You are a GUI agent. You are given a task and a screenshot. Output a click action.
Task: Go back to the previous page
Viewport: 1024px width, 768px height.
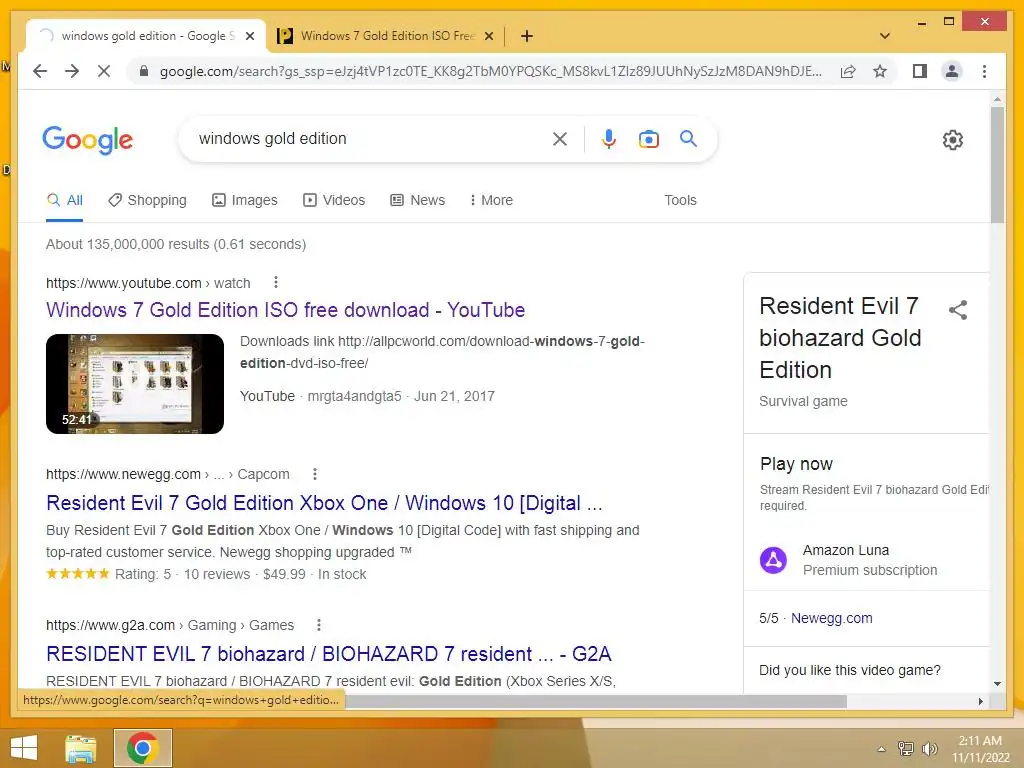(x=40, y=71)
